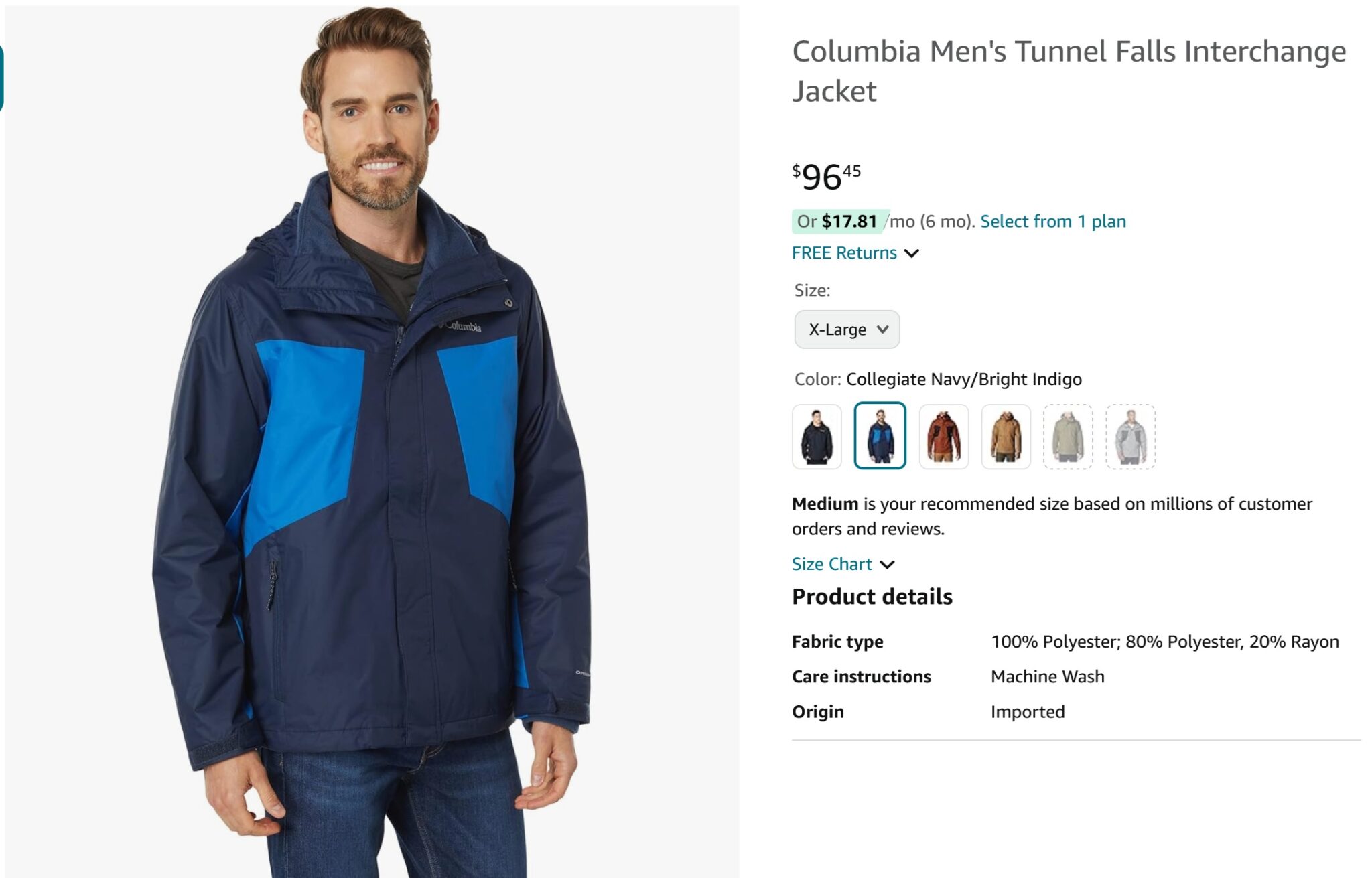Select the black jacket color swatch
Viewport: 1372px width, 878px height.
817,437
